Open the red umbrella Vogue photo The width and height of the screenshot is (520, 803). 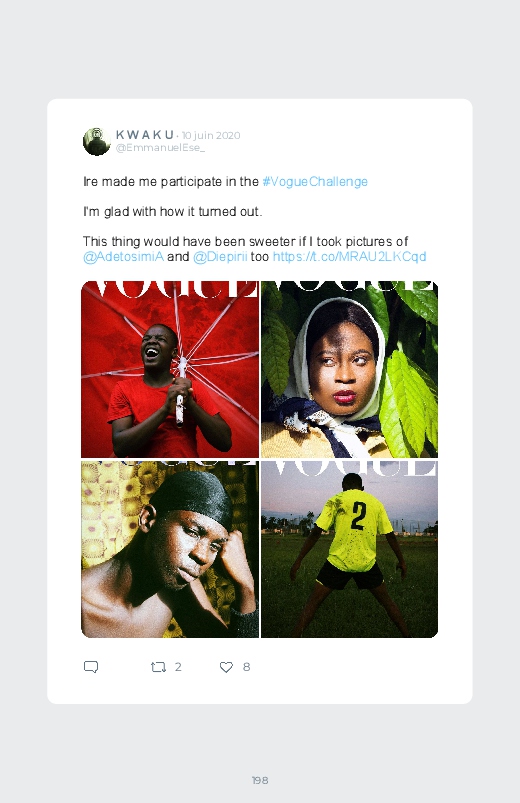(170, 369)
